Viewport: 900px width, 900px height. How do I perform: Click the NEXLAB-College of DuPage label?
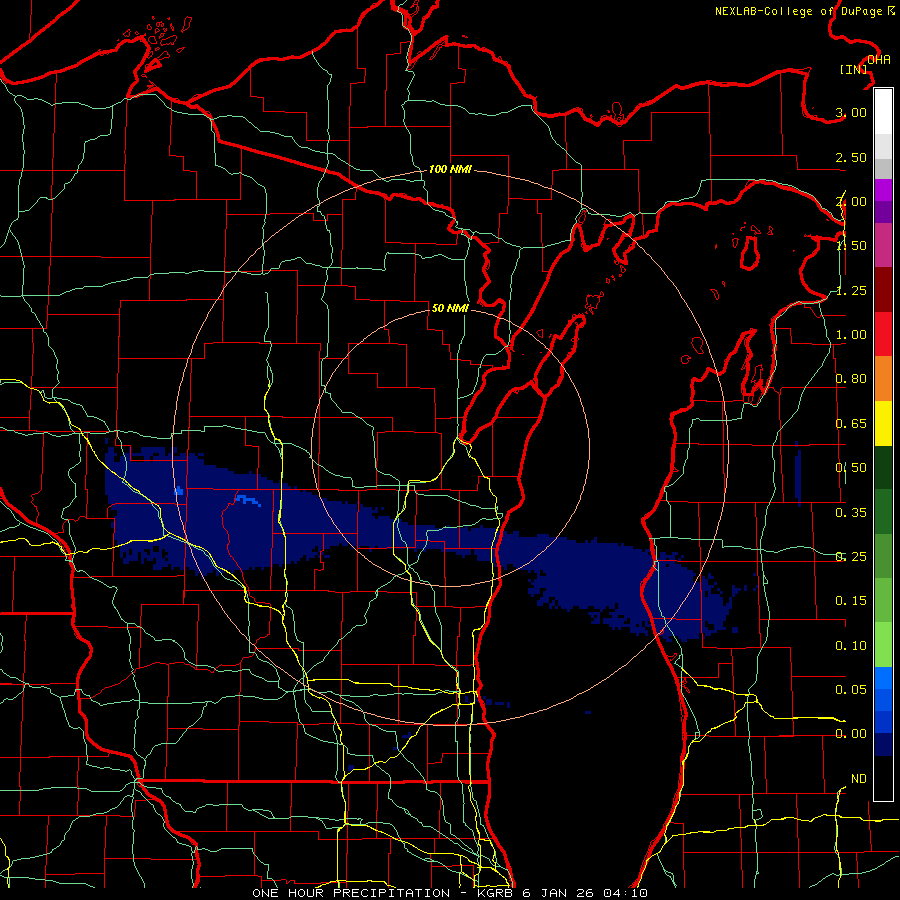click(x=798, y=11)
